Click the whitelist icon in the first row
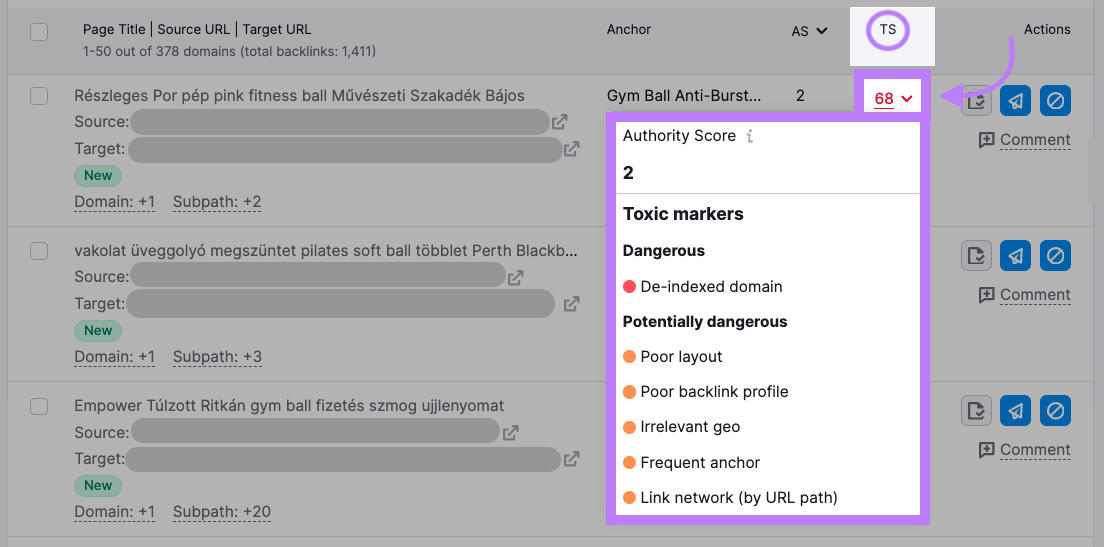This screenshot has width=1104, height=547. [976, 101]
